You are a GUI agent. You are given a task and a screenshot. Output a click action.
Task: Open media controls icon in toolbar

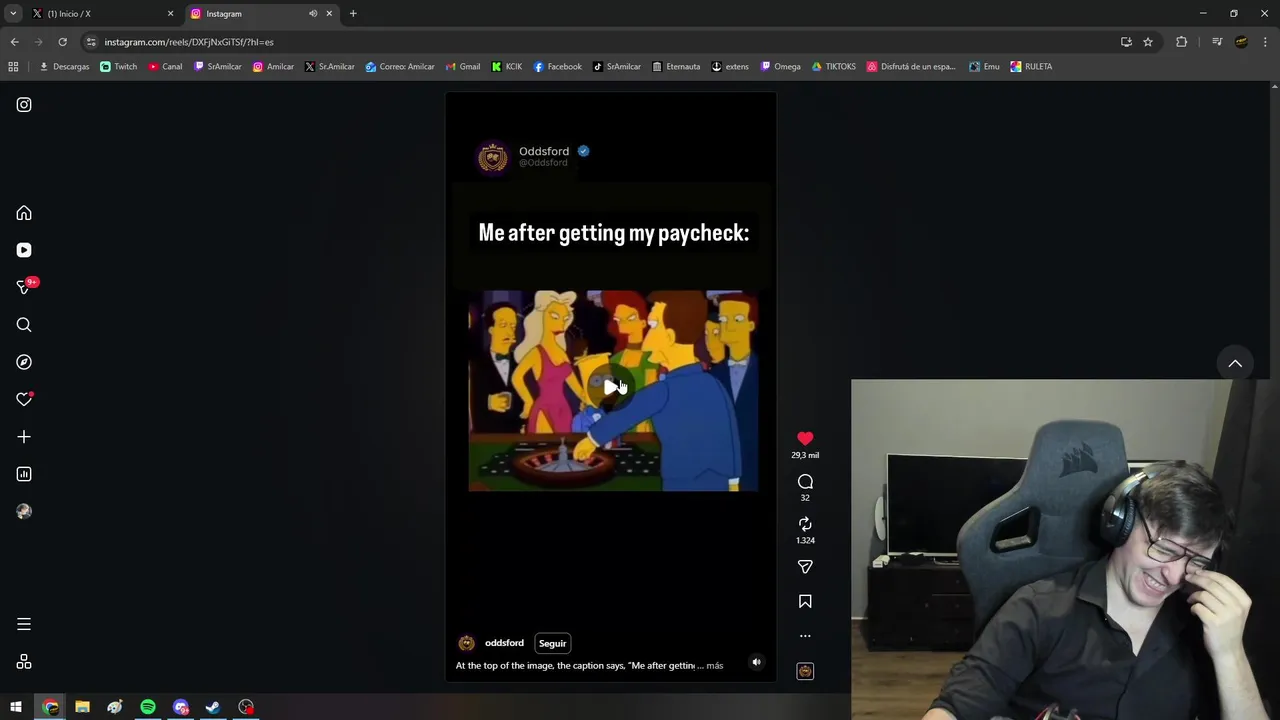pyautogui.click(x=1217, y=42)
